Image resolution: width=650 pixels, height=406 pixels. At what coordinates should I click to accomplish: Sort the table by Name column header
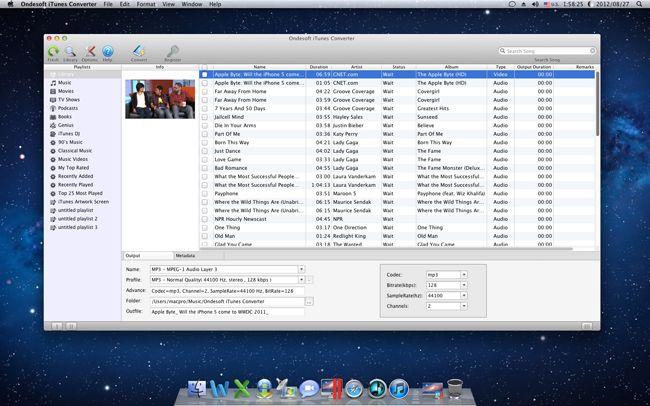260,67
